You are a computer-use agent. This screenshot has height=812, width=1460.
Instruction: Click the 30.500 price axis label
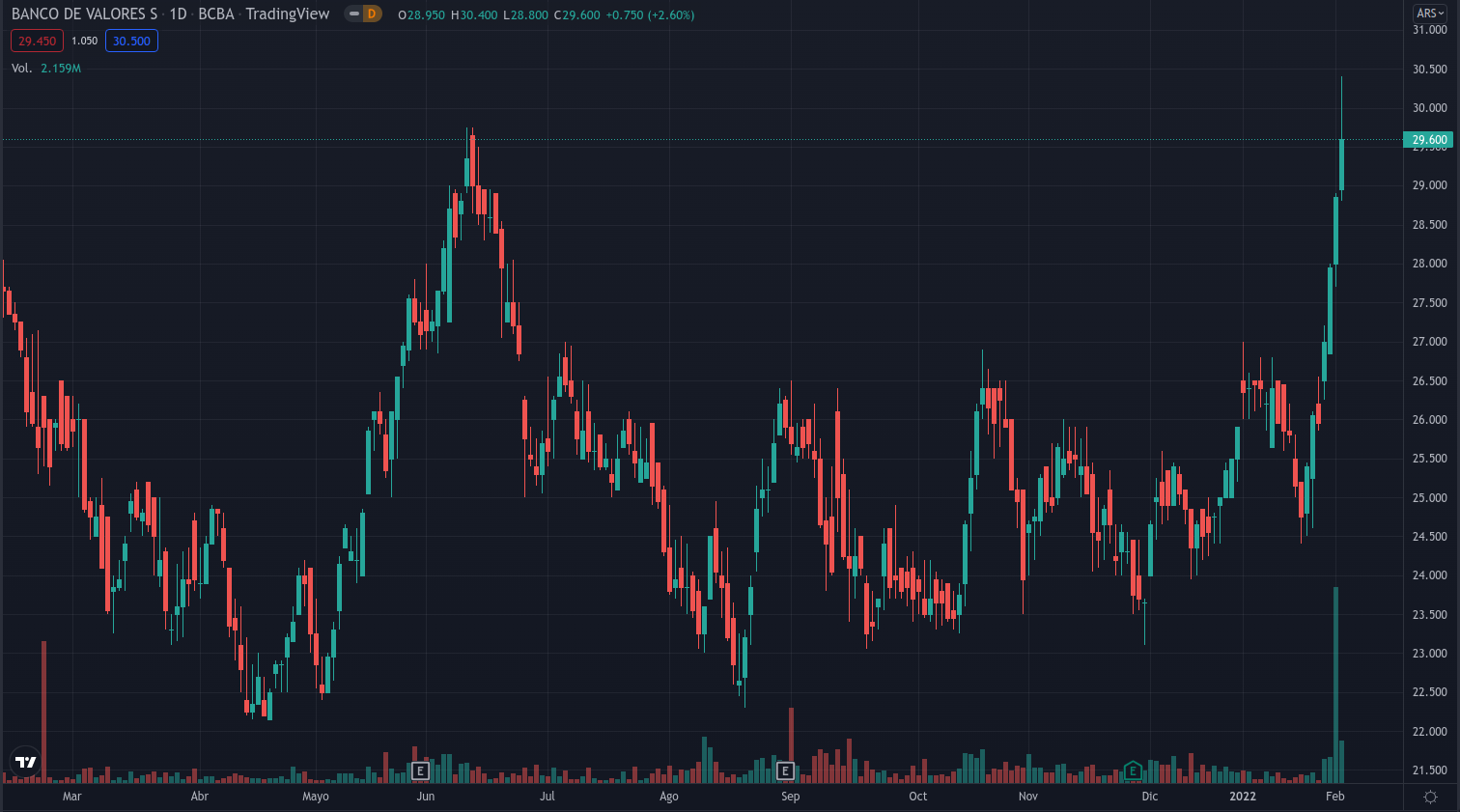tap(1430, 70)
